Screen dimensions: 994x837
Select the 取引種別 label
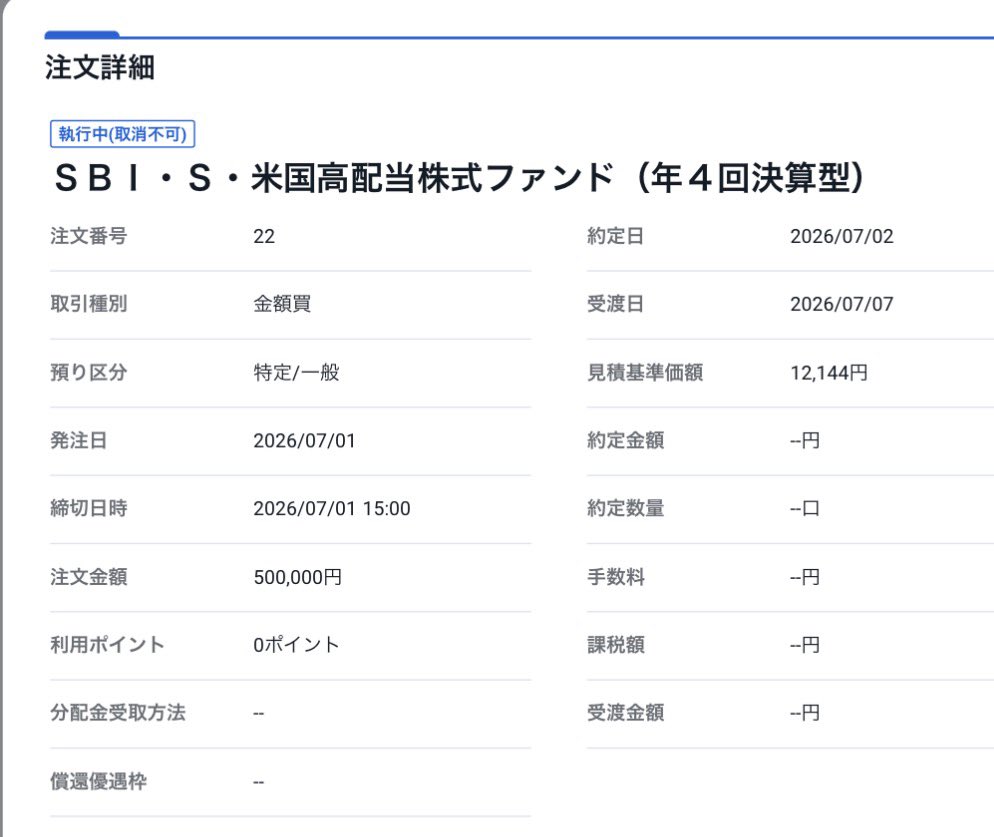(x=89, y=304)
